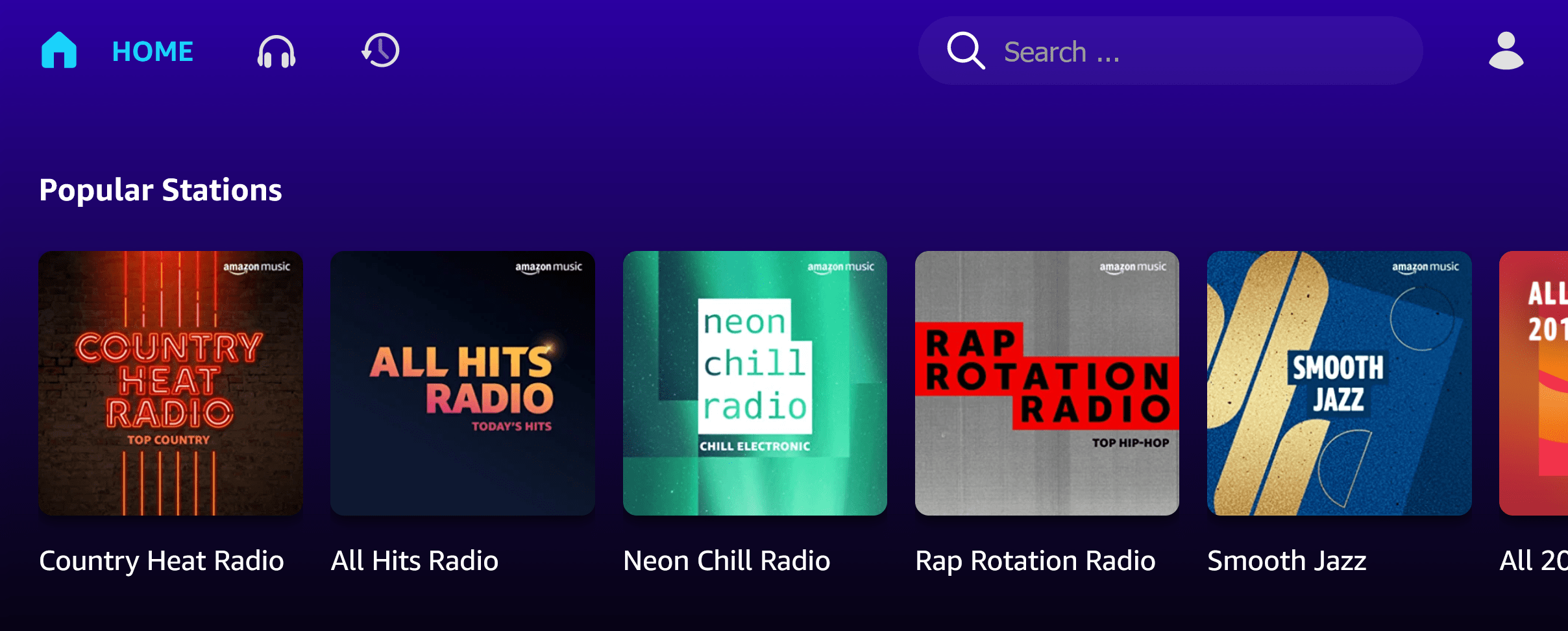Click the "Rap Rotation Radio" title text
Image resolution: width=1568 pixels, height=631 pixels.
click(1035, 561)
